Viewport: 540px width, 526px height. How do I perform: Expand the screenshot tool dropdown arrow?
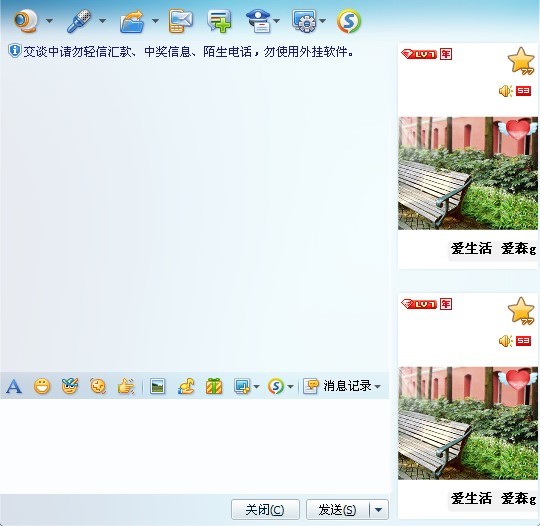257,386
